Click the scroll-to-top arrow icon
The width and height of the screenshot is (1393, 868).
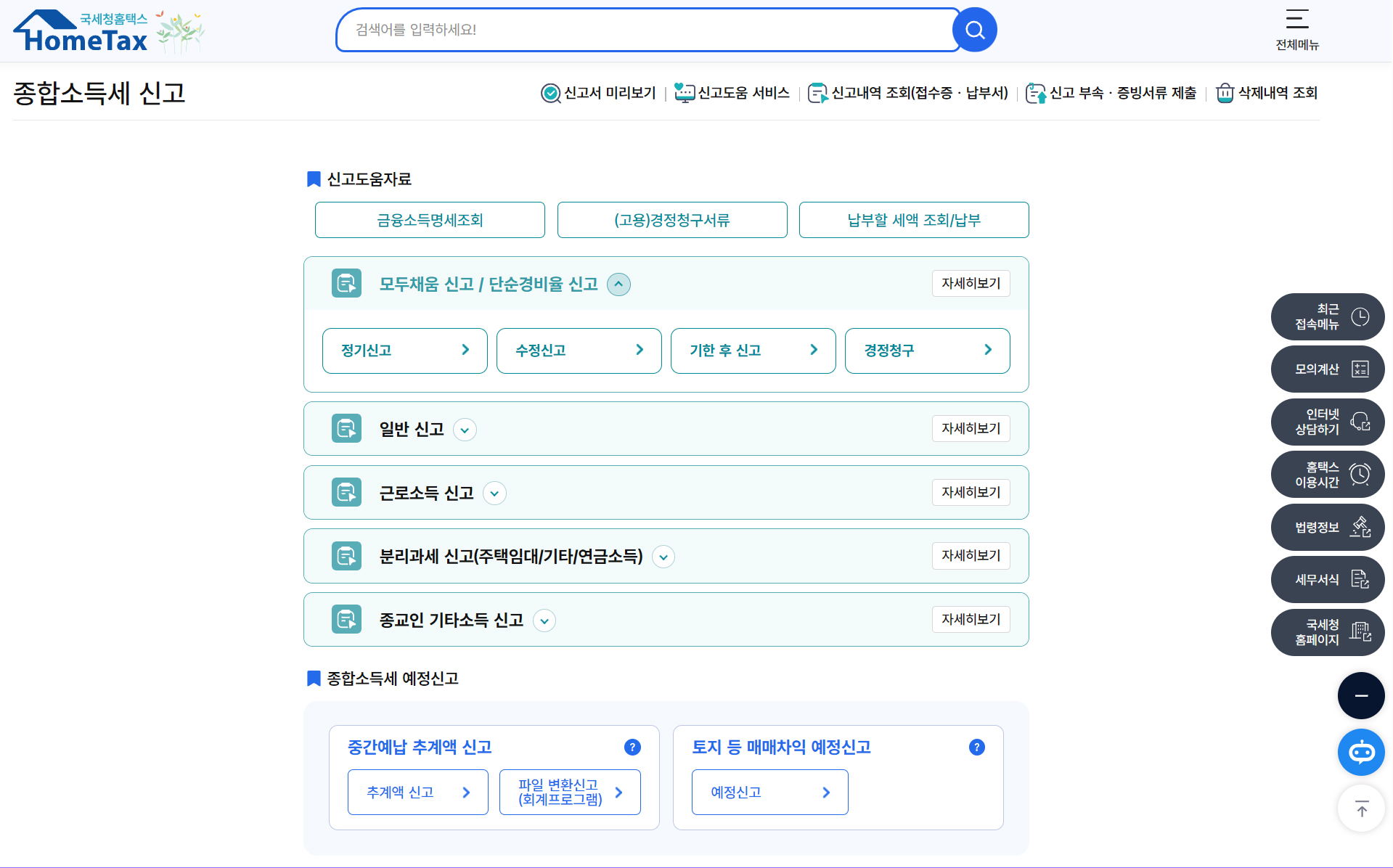pos(1361,808)
